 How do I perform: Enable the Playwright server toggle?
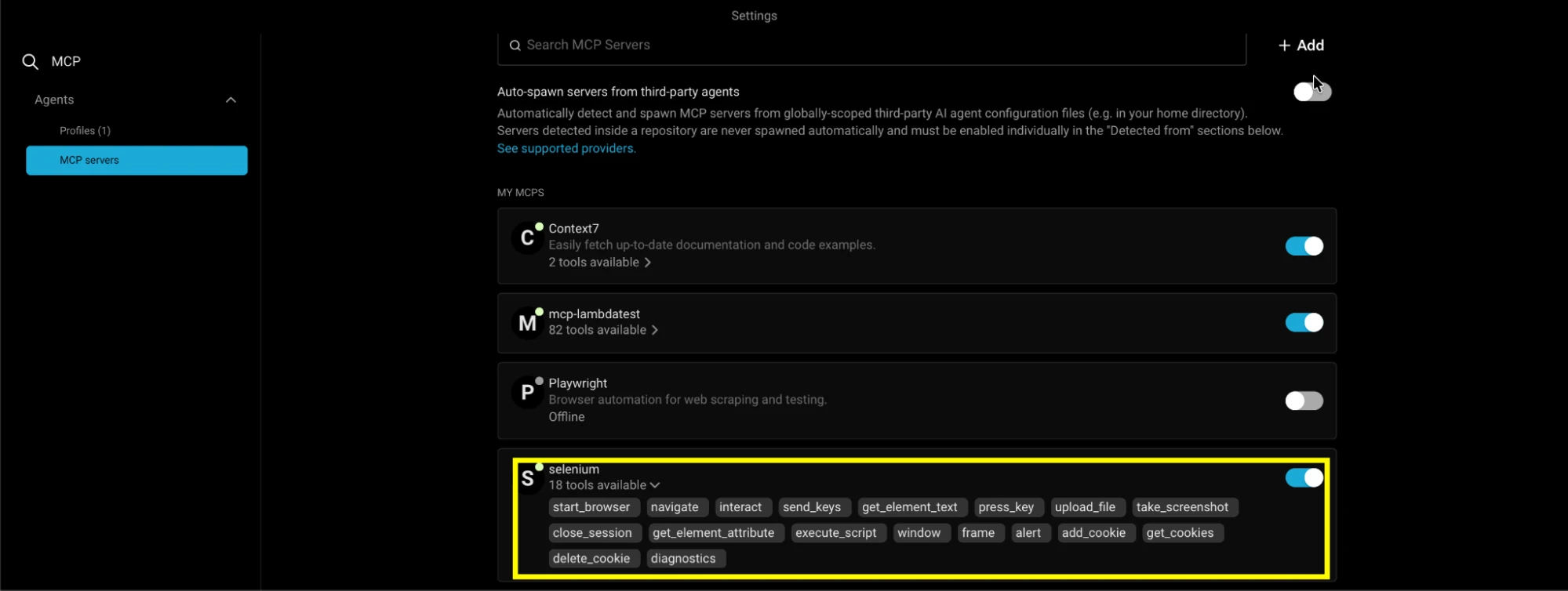(x=1304, y=401)
